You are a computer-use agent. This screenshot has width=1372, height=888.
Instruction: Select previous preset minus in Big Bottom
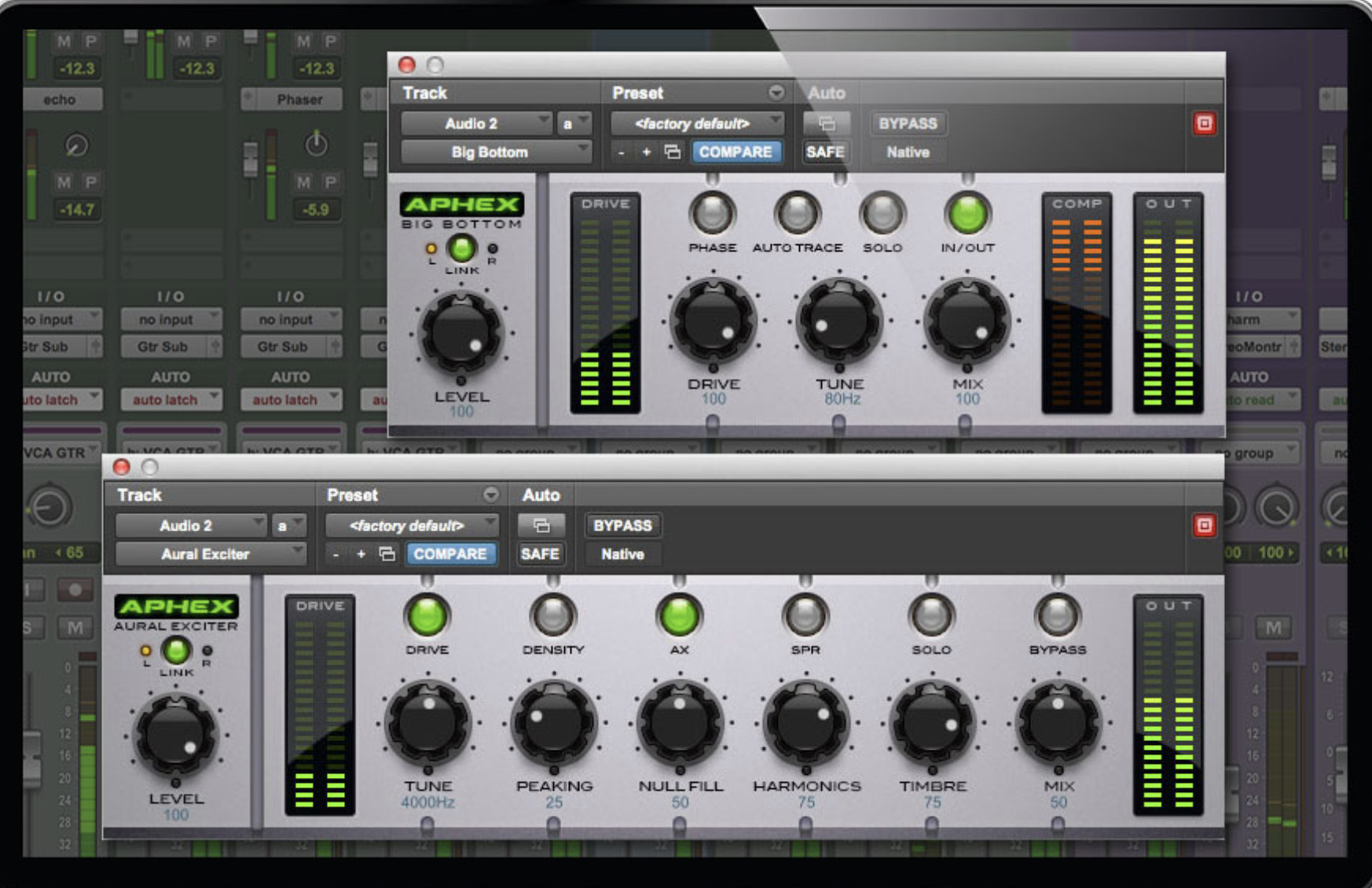tap(621, 152)
